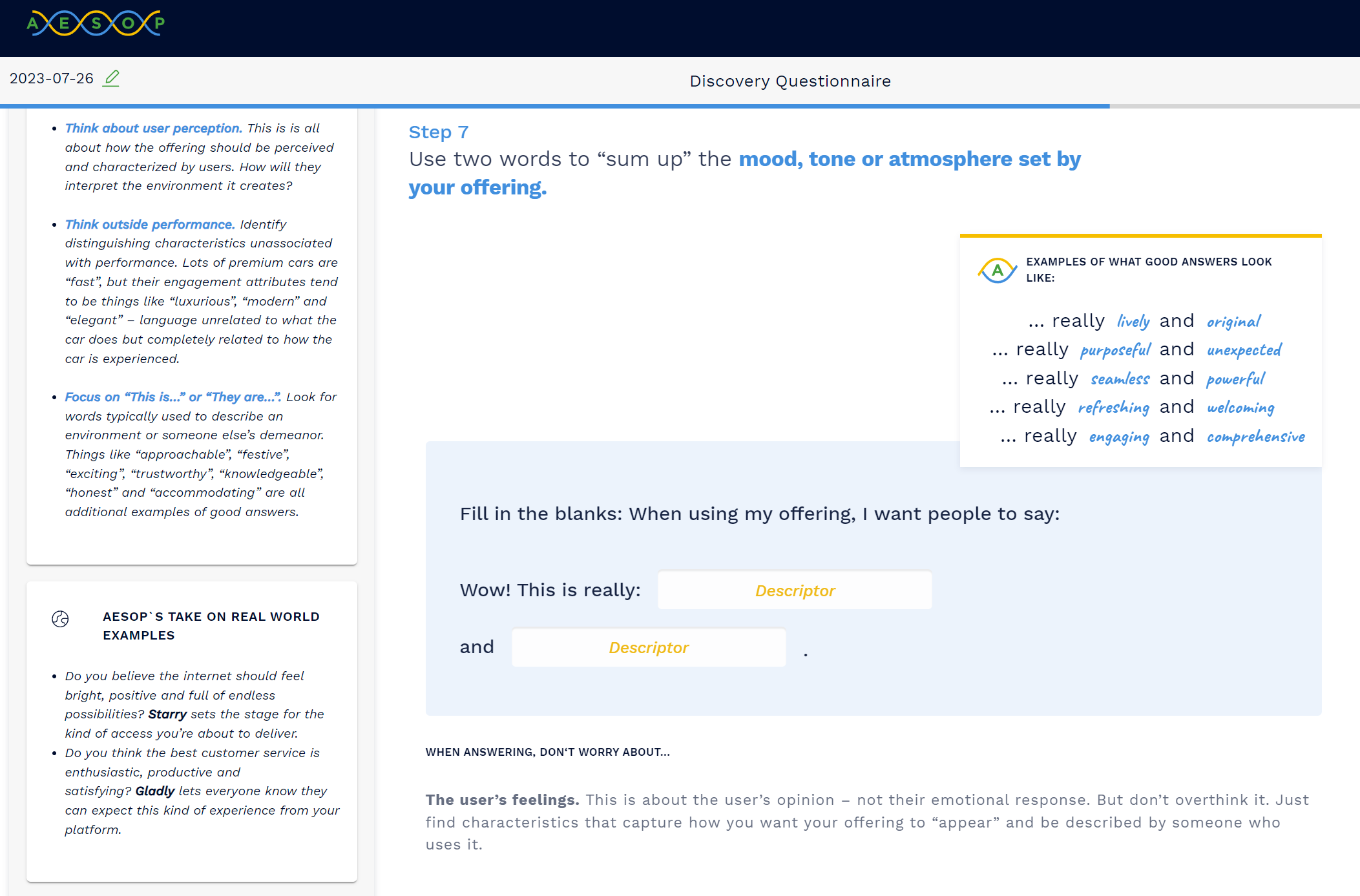Click the example word 'comprehensive'
The width and height of the screenshot is (1360, 896).
(1255, 437)
